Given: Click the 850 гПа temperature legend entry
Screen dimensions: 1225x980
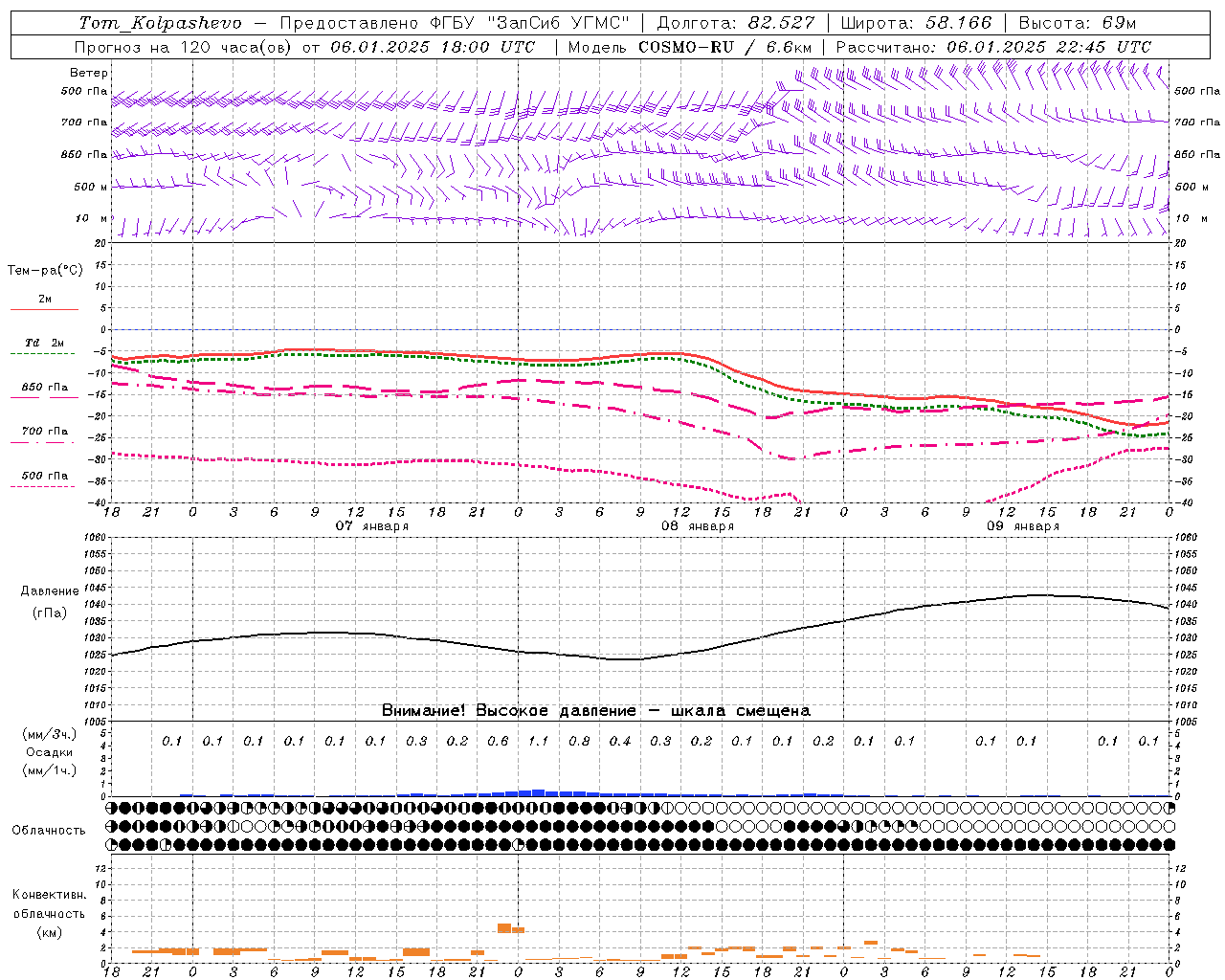Looking at the screenshot, I should (x=45, y=388).
